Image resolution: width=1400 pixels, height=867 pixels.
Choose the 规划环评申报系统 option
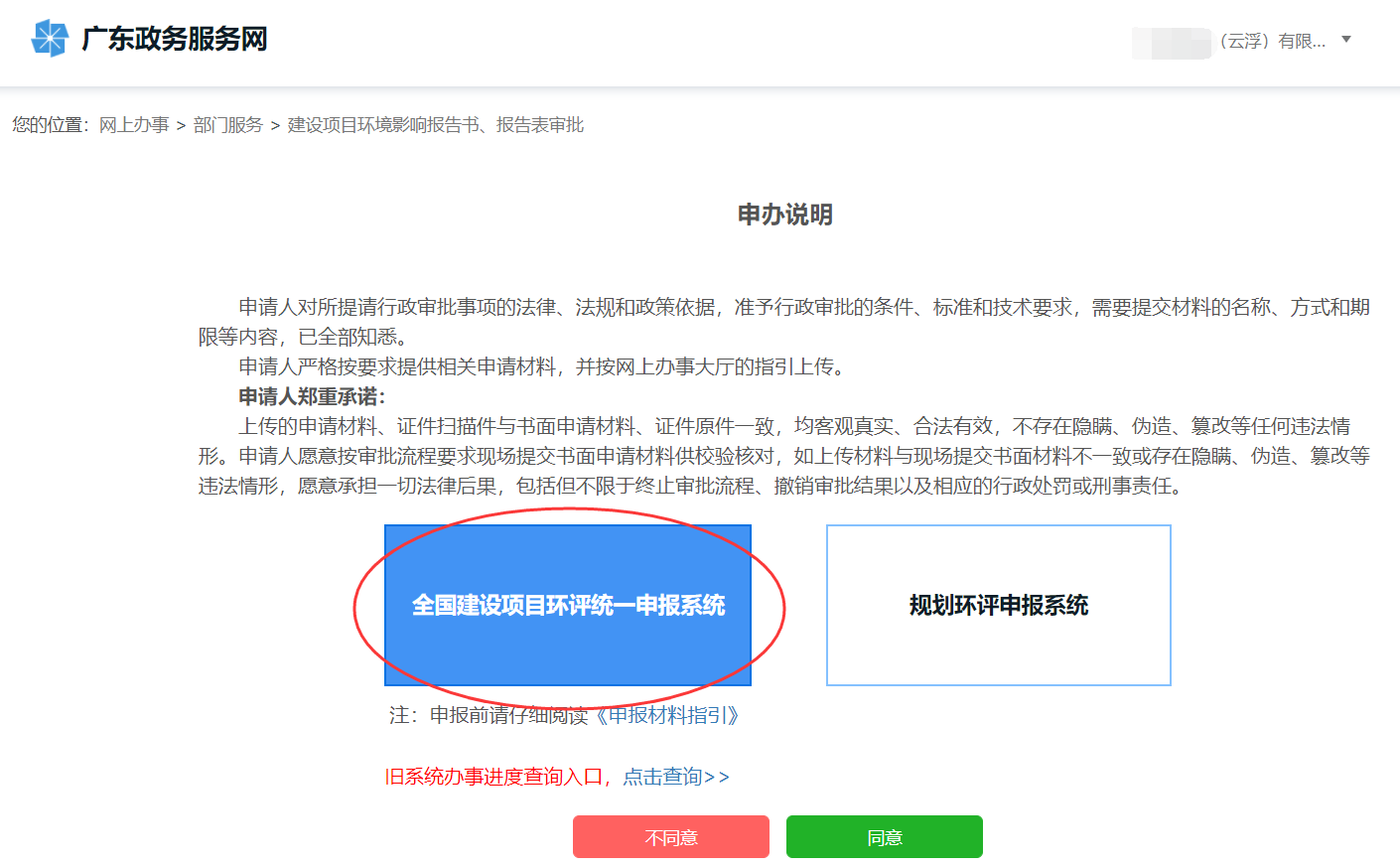[998, 605]
